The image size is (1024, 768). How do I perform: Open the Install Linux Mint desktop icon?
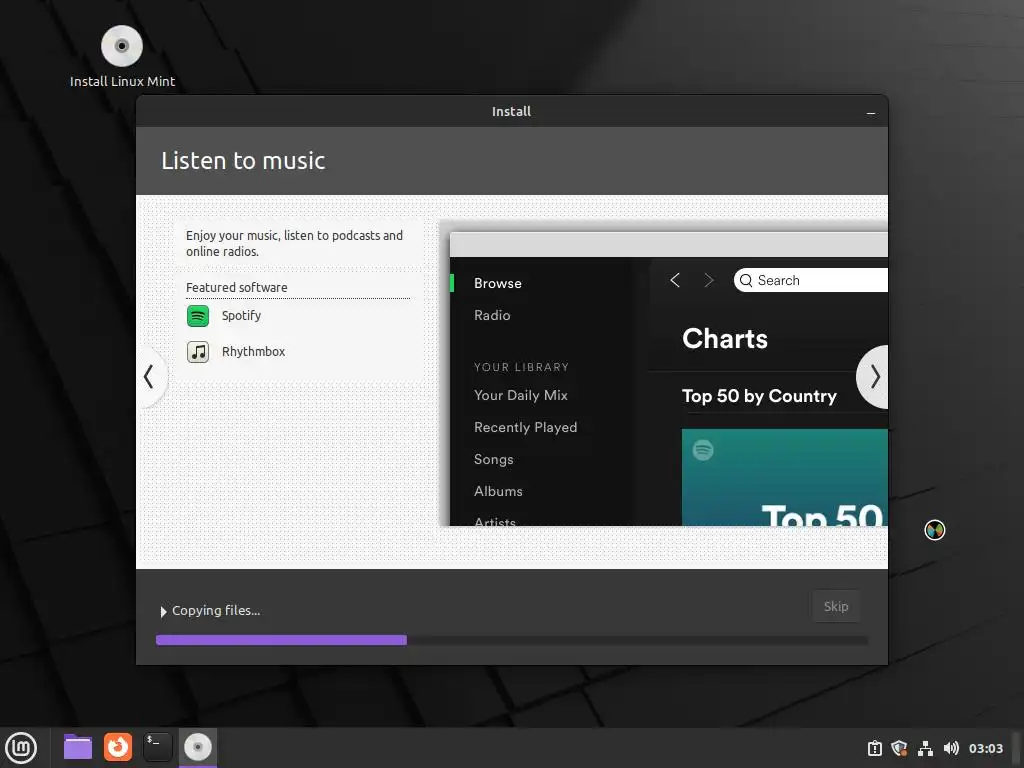pos(122,56)
